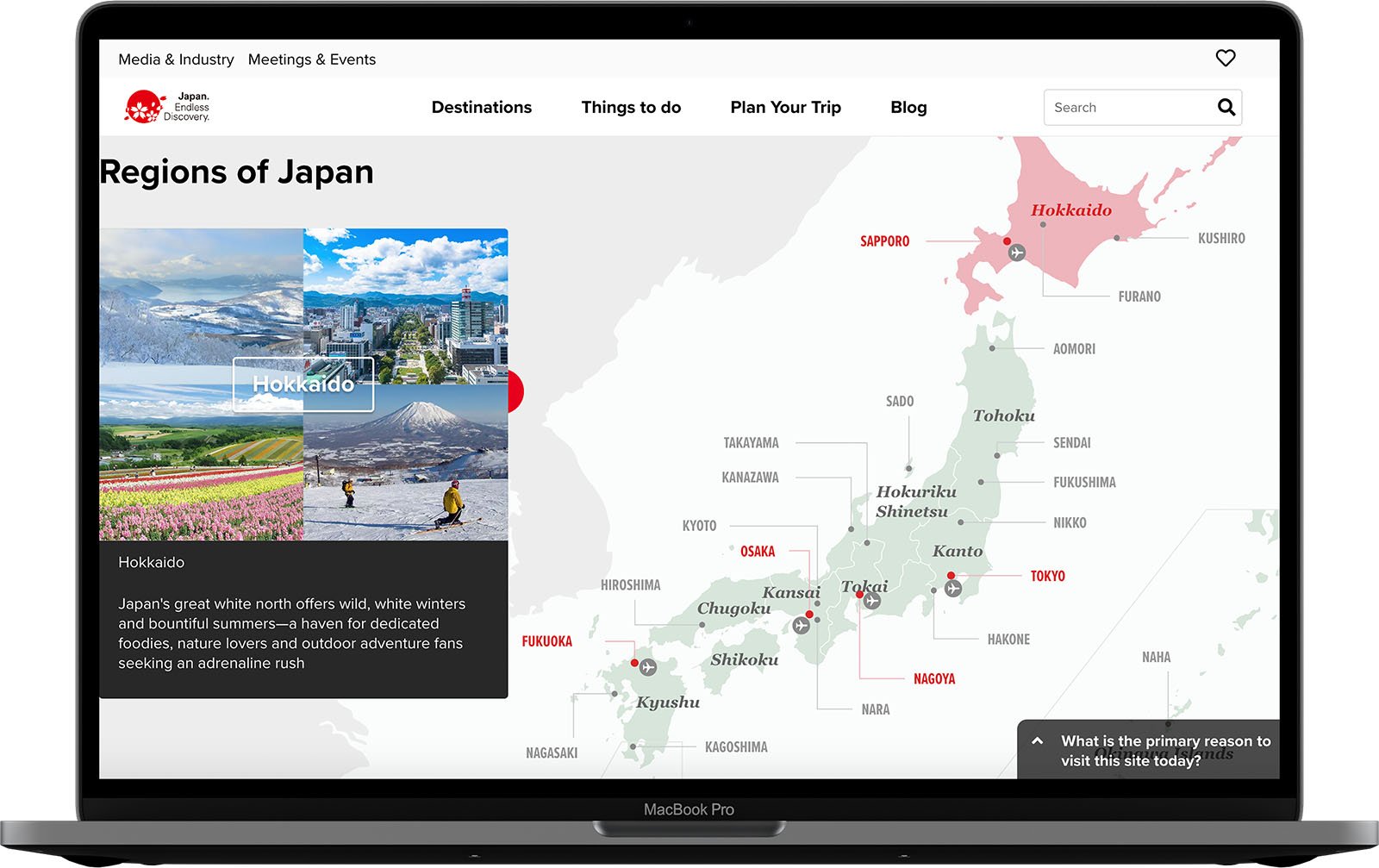Select Tohoku region on the map
1379x868 pixels.
[x=1004, y=415]
